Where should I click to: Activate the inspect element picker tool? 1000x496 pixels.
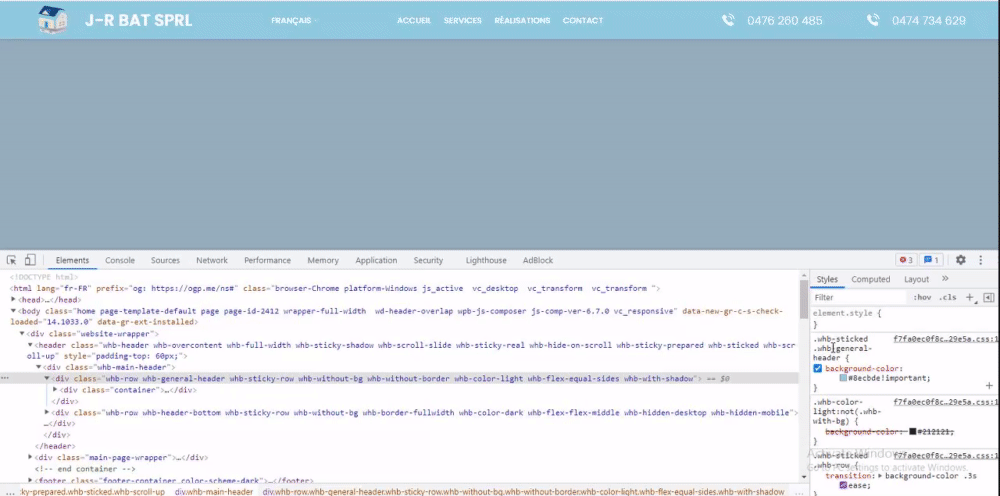click(11, 260)
